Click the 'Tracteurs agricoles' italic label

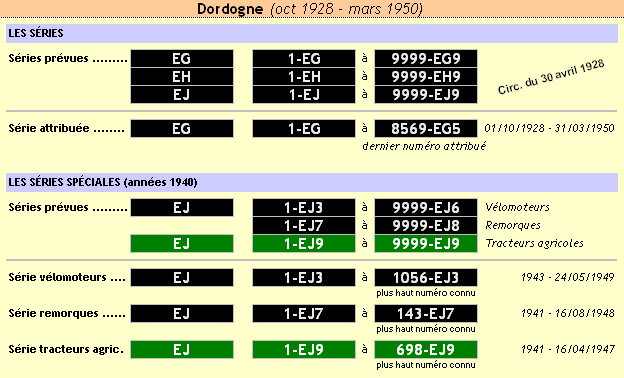(x=534, y=243)
